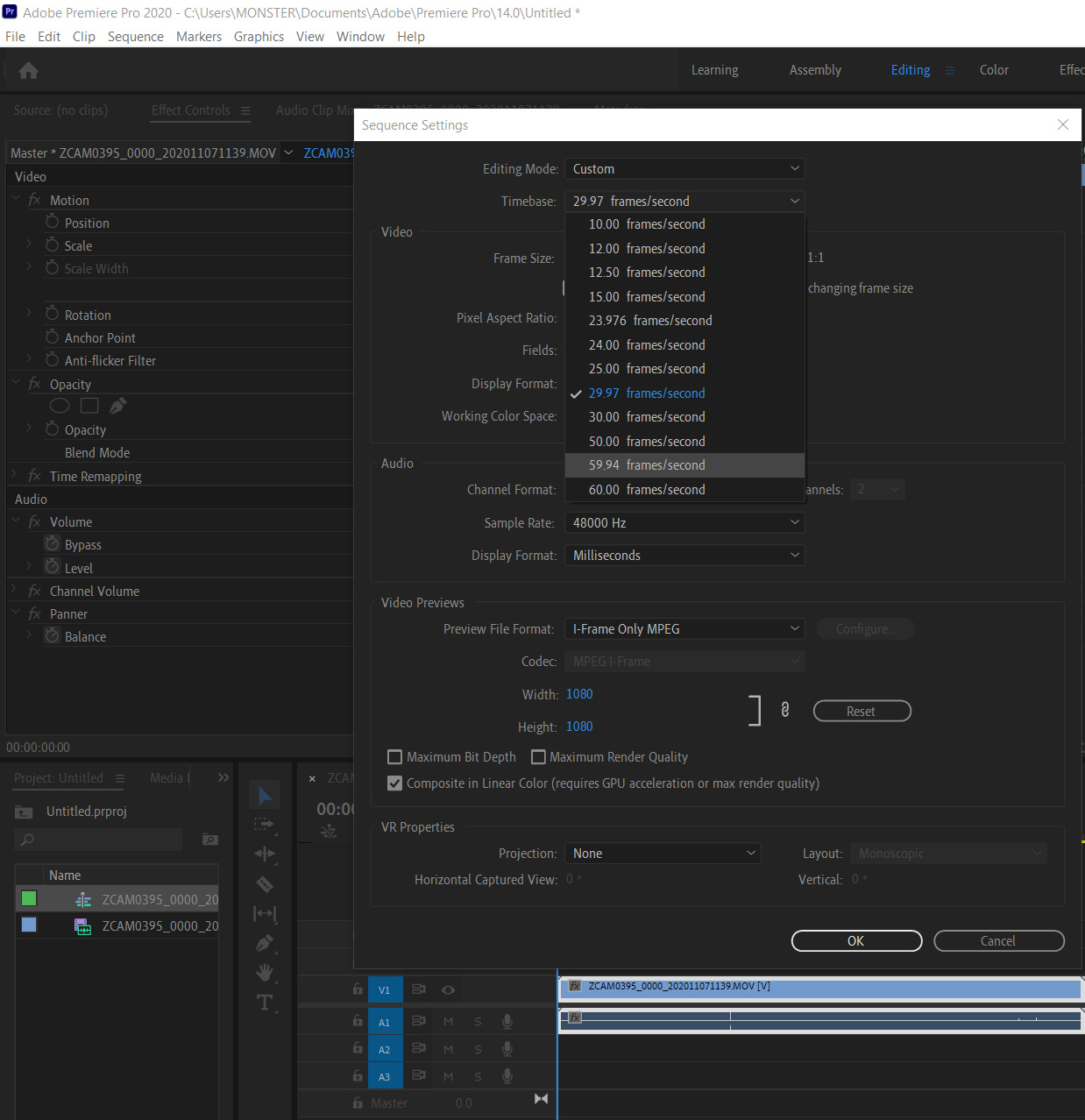
Task: Select the Track Select Forward tool
Action: click(x=265, y=825)
